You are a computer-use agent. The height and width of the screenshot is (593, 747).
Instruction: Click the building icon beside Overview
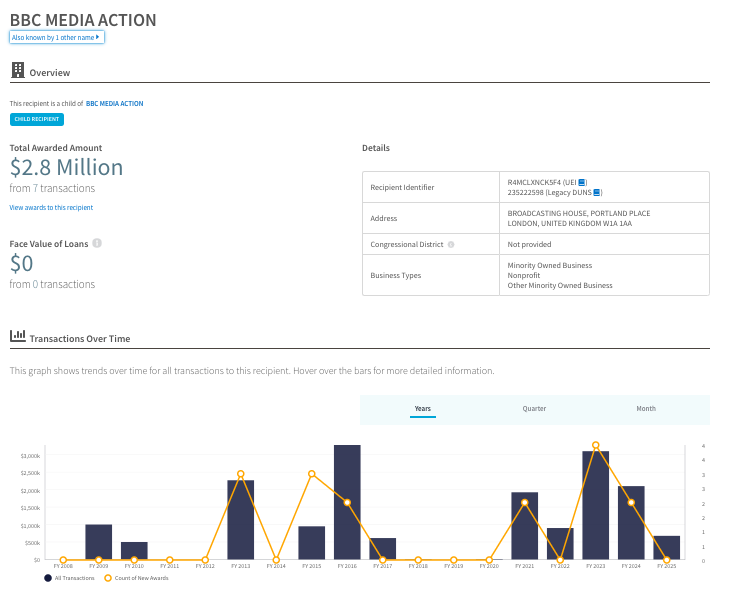point(17,70)
